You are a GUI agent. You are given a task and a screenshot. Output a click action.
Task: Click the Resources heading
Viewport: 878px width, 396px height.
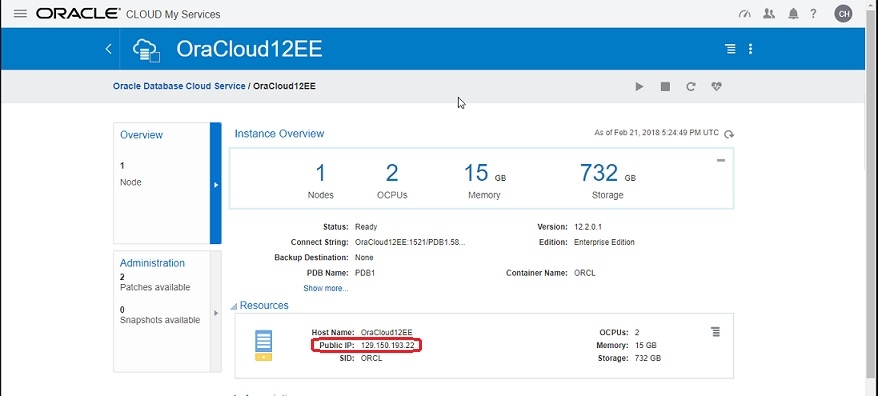[x=264, y=306]
